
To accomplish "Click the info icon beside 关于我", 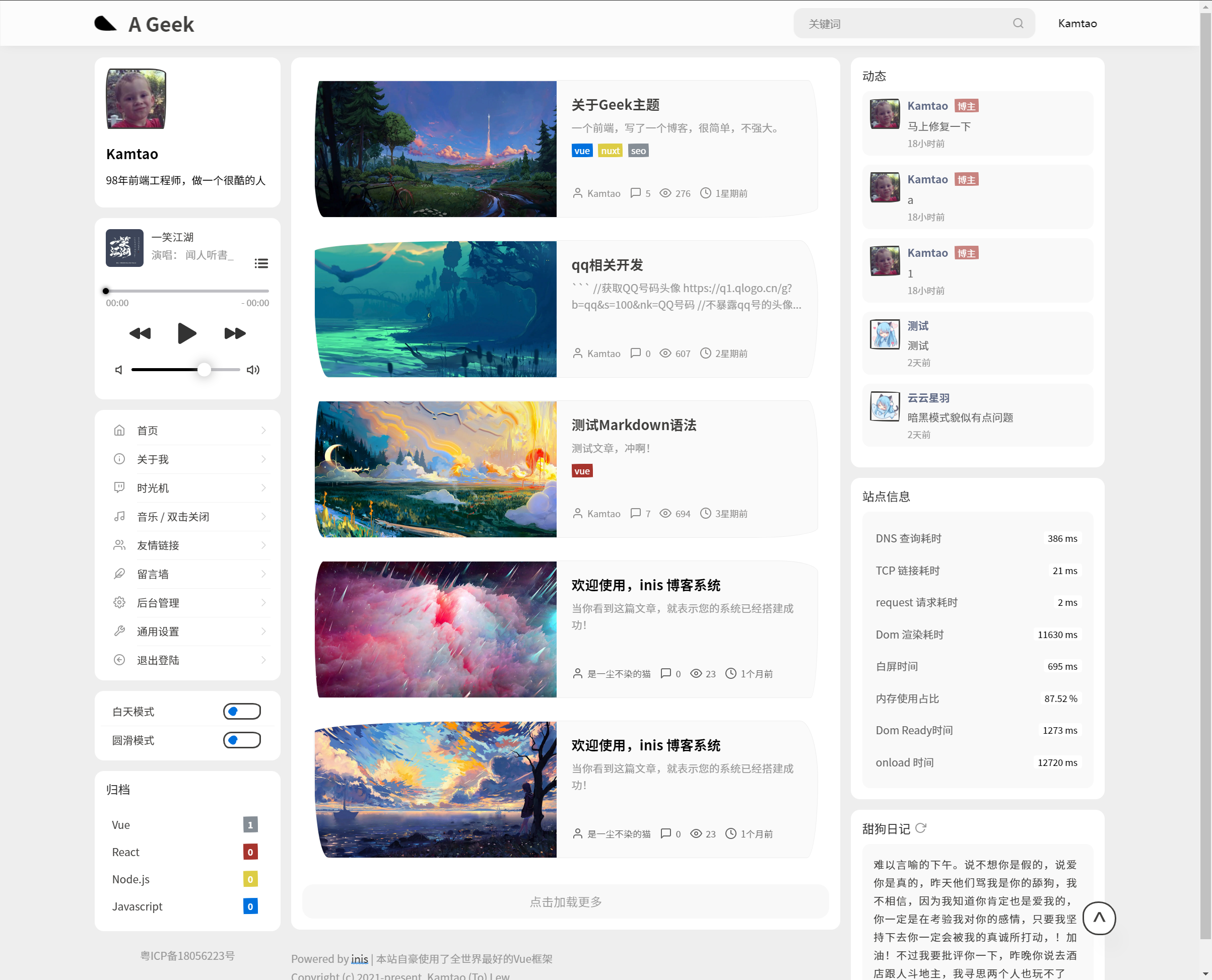I will (x=119, y=459).
